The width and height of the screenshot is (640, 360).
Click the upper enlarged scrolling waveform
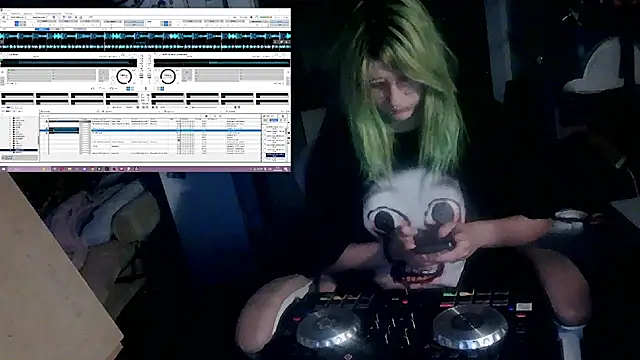pyautogui.click(x=145, y=36)
